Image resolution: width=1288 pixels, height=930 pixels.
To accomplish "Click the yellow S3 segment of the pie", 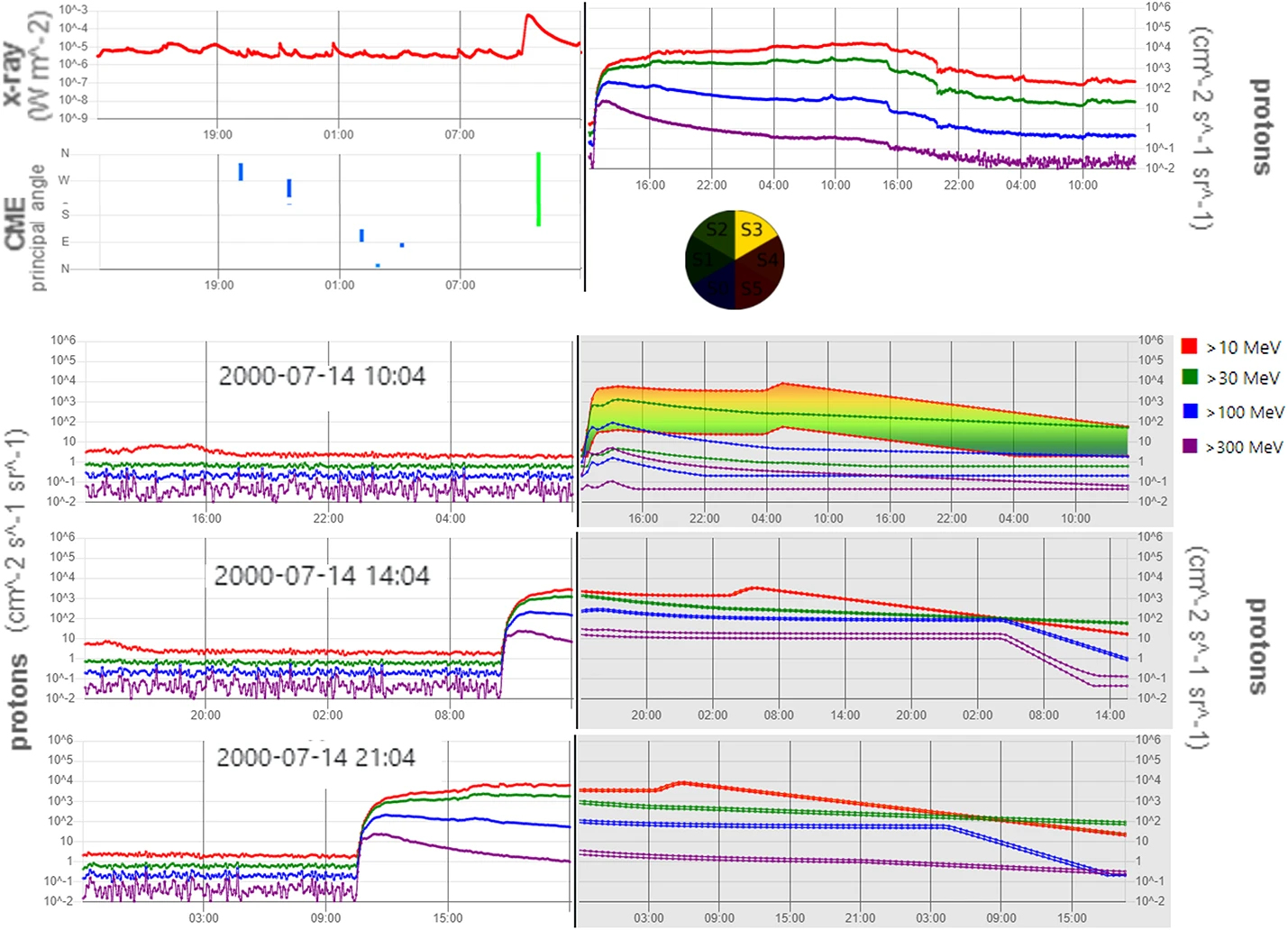I will click(754, 230).
